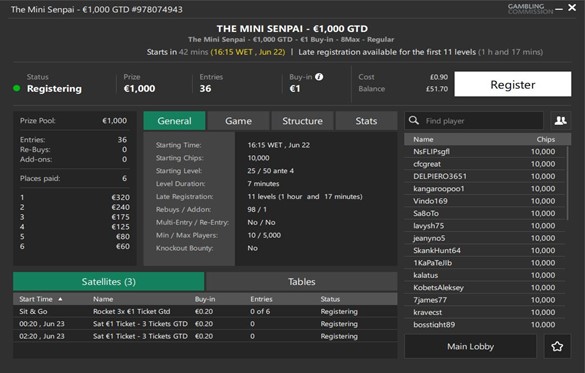Click the Gambling Commission logo
The image size is (585, 373).
(x=530, y=9)
